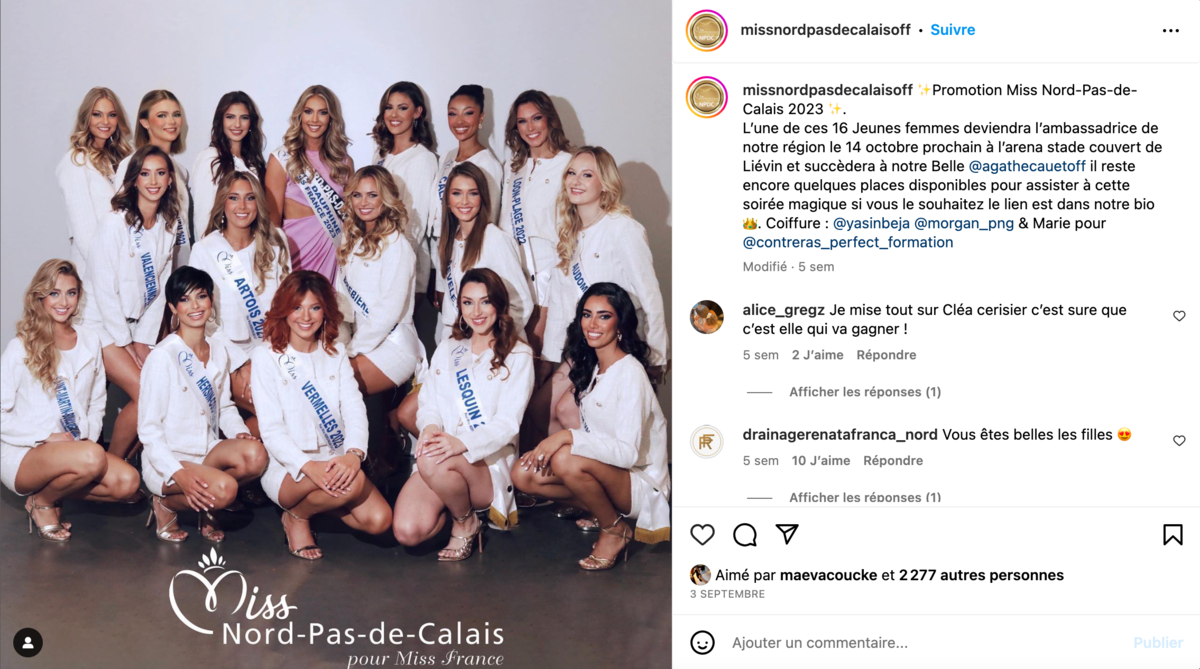Open @contreras_perfect_formation mention link
The height and width of the screenshot is (669, 1200).
[x=848, y=242]
